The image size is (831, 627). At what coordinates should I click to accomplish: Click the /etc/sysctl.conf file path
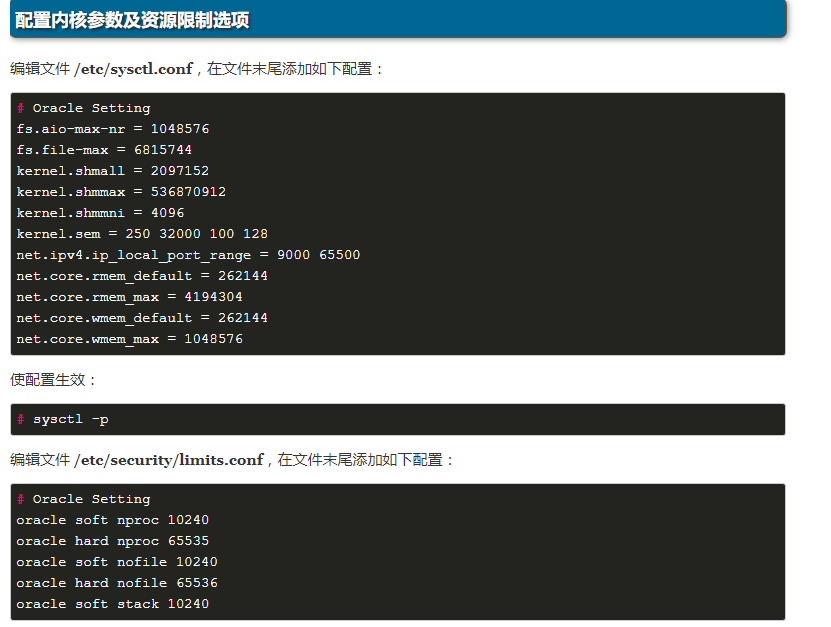click(x=134, y=69)
